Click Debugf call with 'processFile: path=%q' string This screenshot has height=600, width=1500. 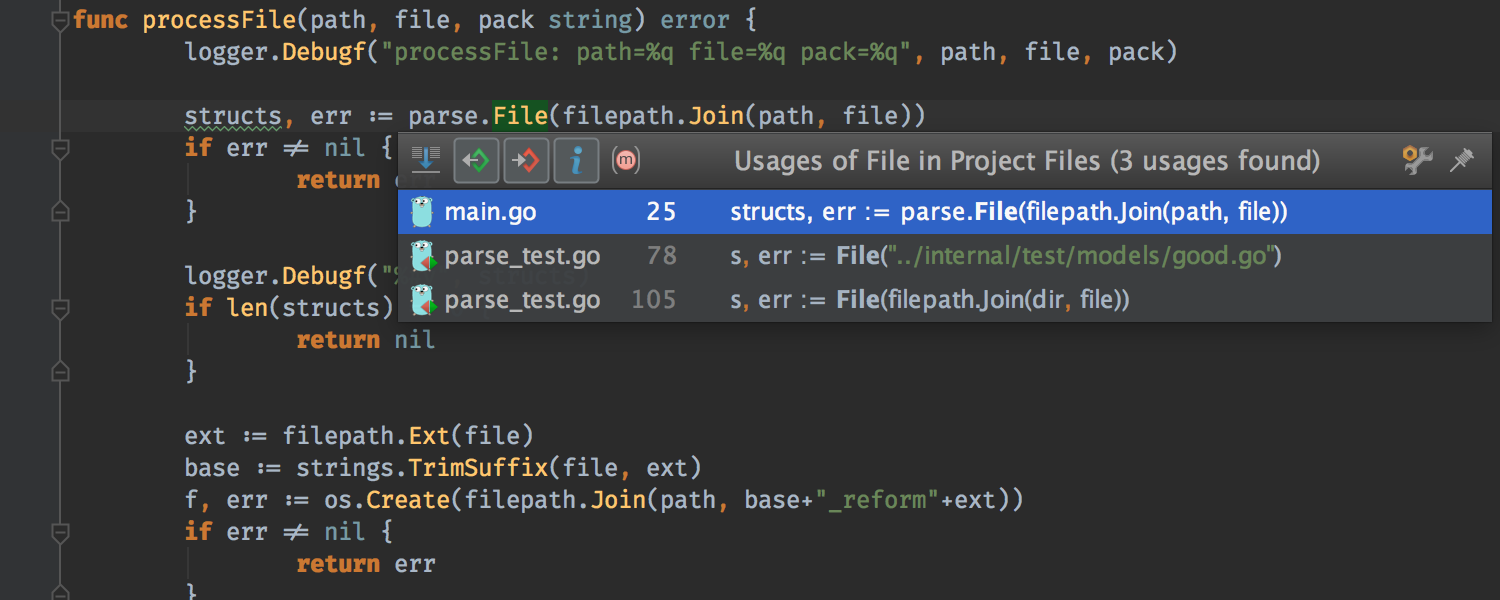[x=324, y=52]
